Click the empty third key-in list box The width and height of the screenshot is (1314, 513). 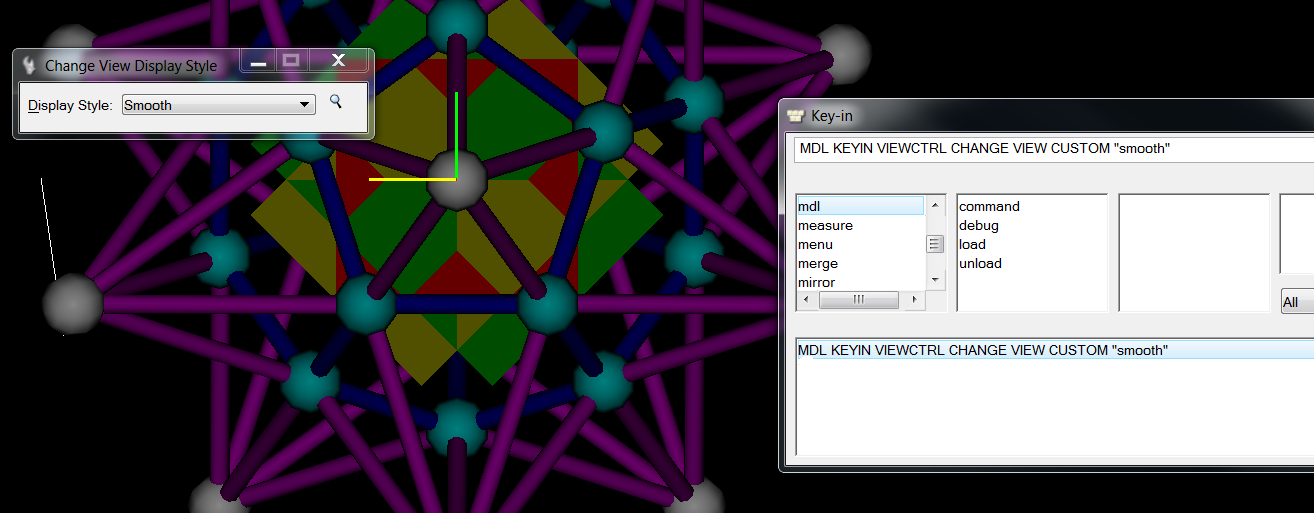pyautogui.click(x=1194, y=253)
